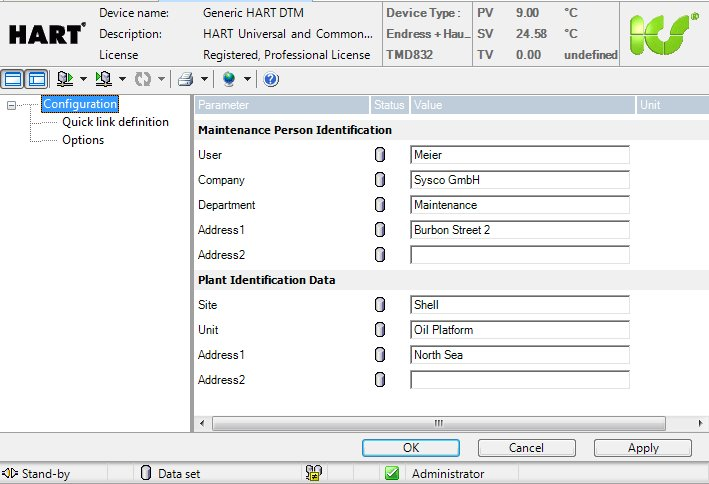Click the green Administrator checkmark icon
Viewport: 709px width, 484px height.
[393, 474]
